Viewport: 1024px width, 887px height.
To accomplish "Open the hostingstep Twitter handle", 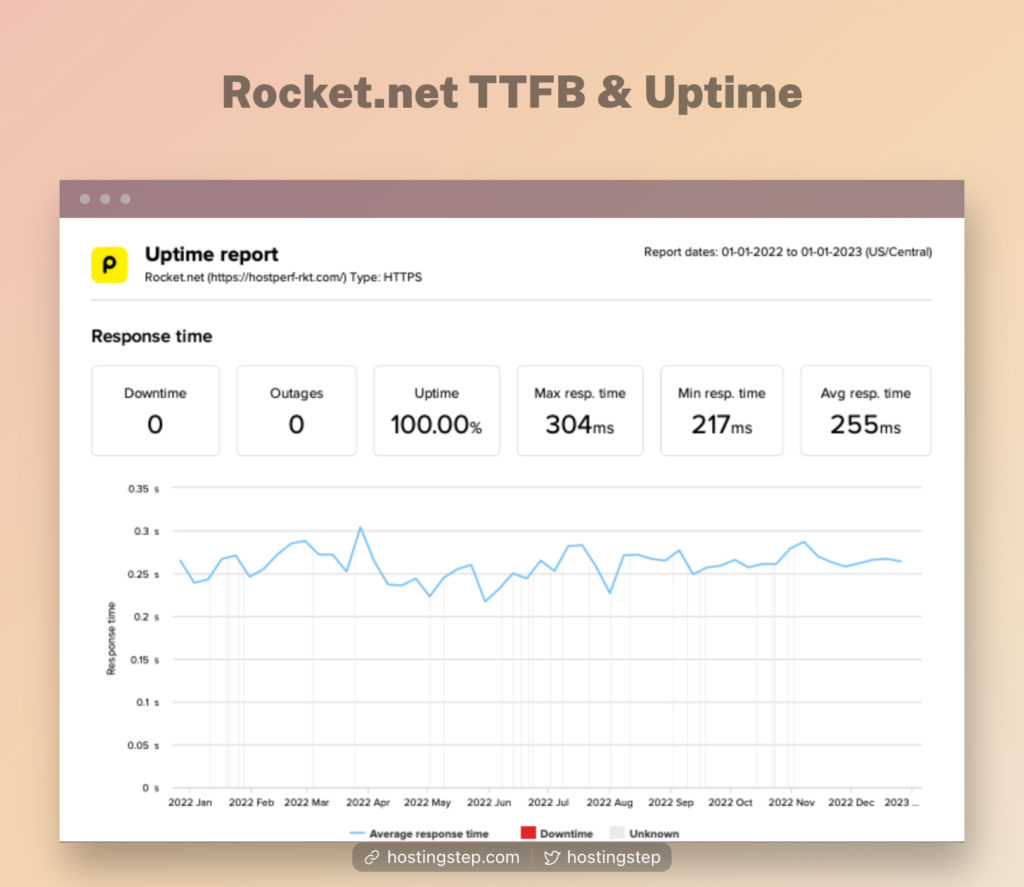I will [x=613, y=857].
